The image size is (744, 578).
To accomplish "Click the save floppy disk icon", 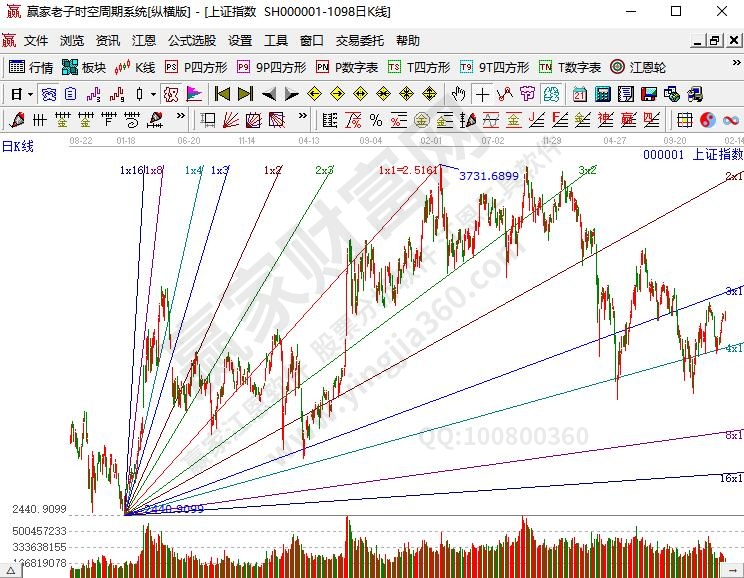I will tap(648, 94).
